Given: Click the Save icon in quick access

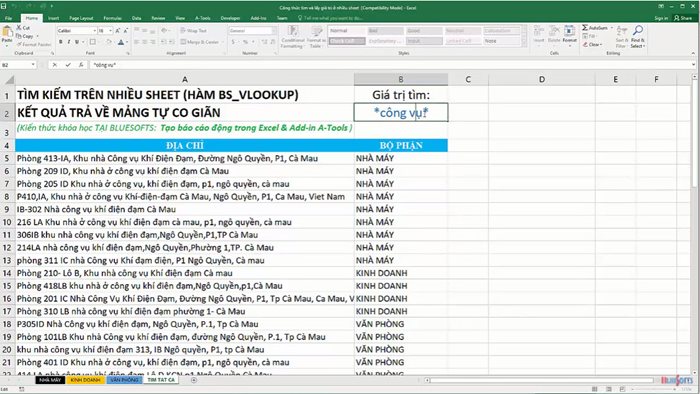Looking at the screenshot, I should 4,6.
